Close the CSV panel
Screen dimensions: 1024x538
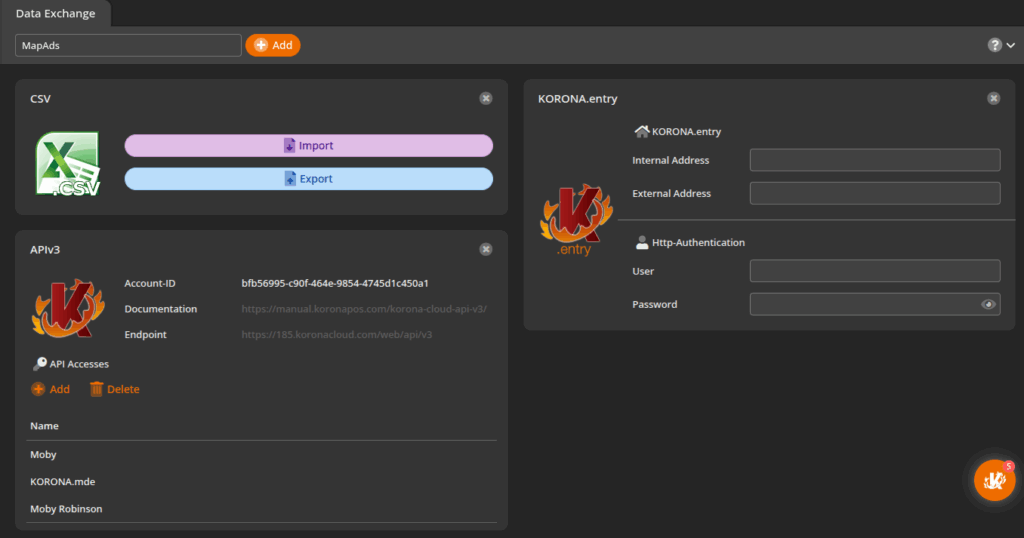click(486, 99)
